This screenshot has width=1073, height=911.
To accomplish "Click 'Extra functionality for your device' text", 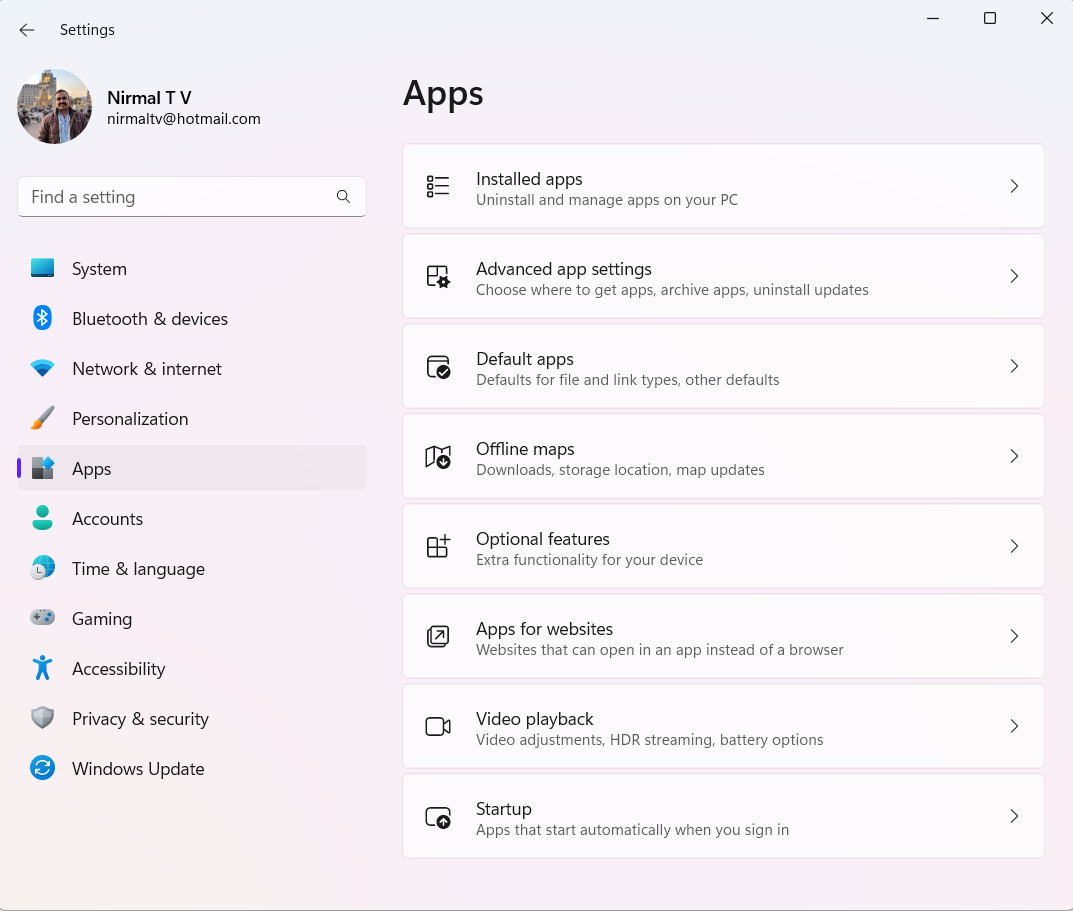I will 589,560.
